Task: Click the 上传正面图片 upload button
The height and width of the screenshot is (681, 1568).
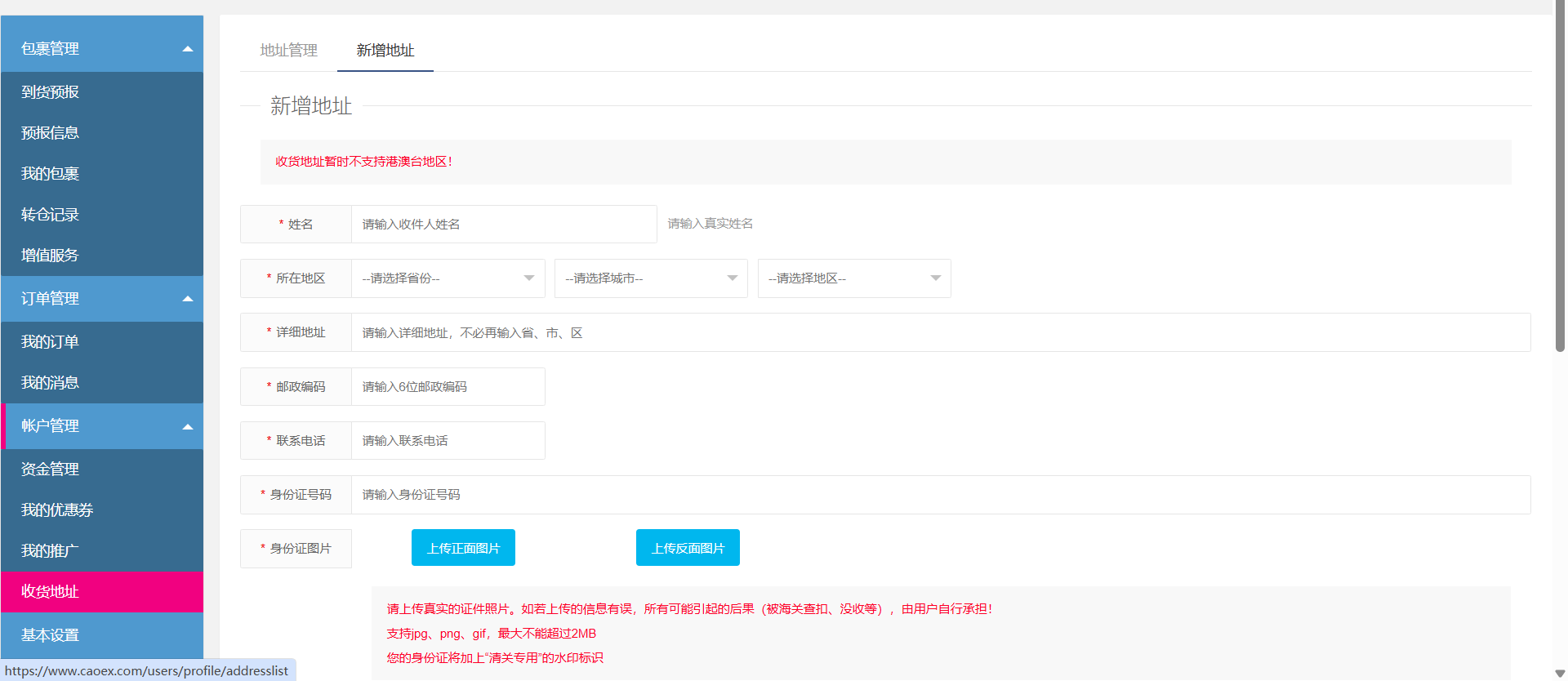Action: pyautogui.click(x=463, y=548)
